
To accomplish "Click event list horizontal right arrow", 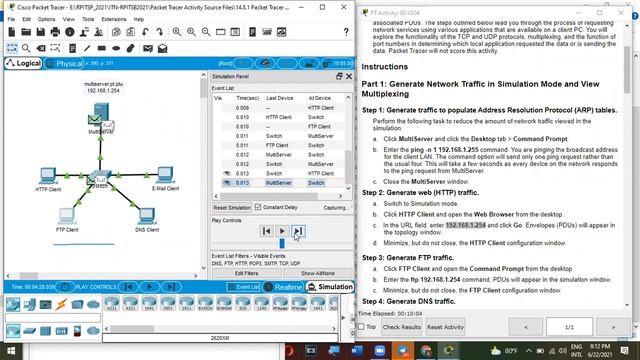I will [340, 196].
